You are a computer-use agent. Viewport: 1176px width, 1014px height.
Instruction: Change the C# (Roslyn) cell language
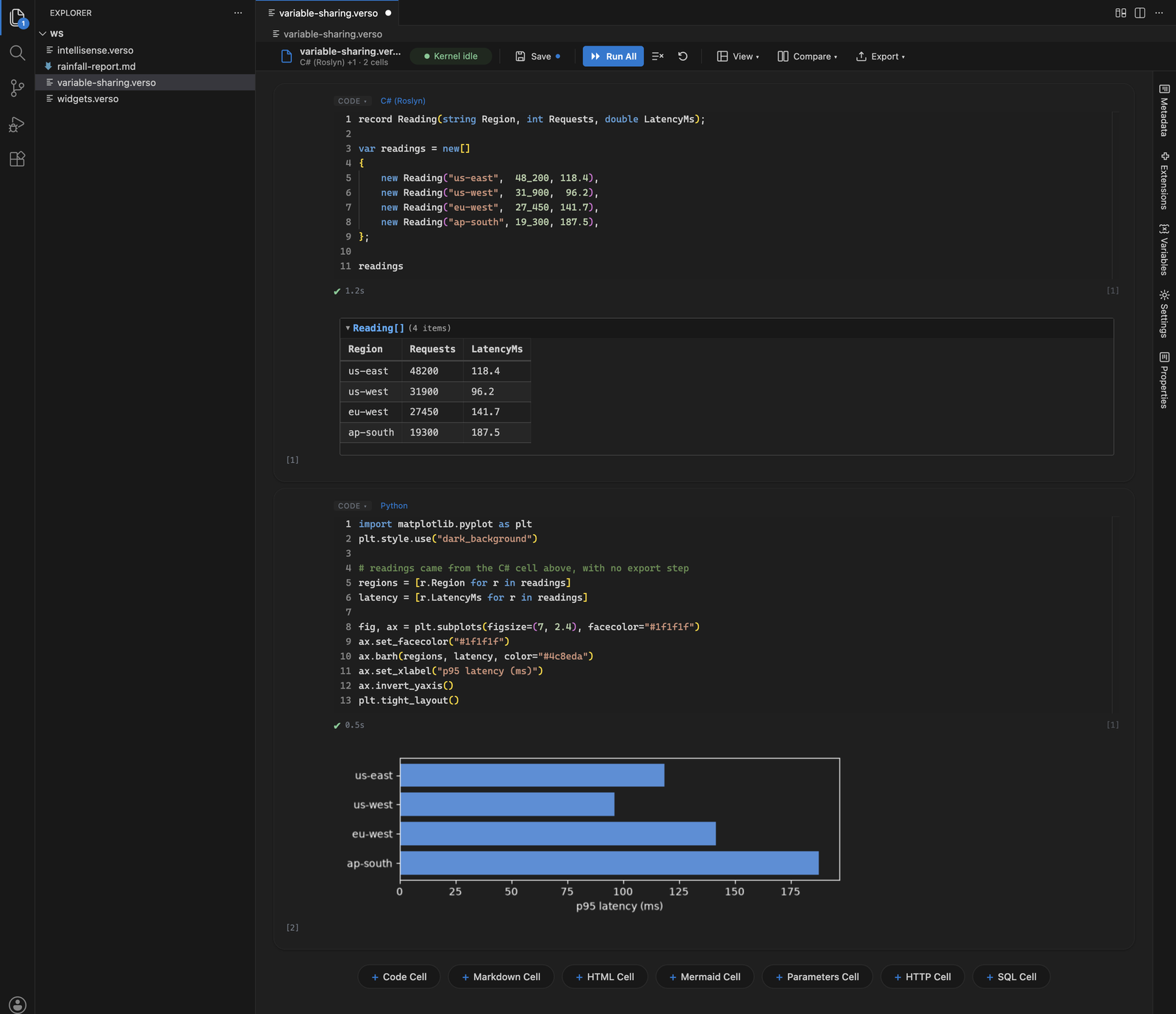(403, 101)
